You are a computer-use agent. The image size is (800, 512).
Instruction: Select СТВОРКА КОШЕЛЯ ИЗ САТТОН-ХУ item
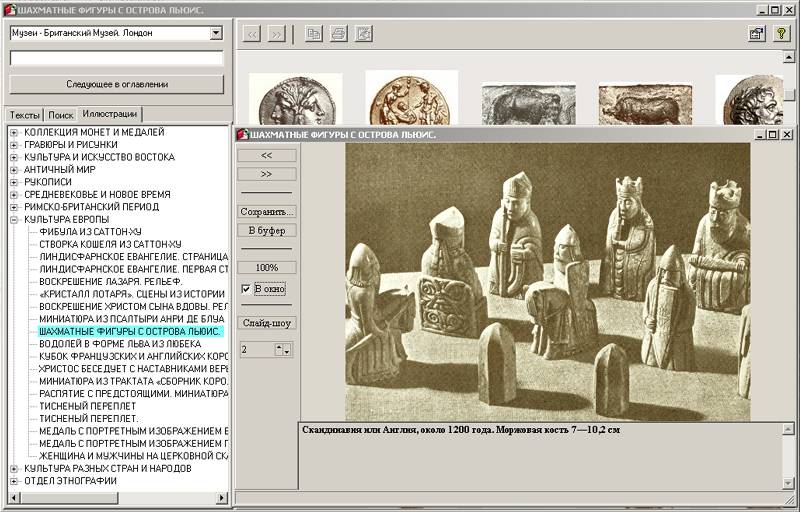tap(110, 245)
